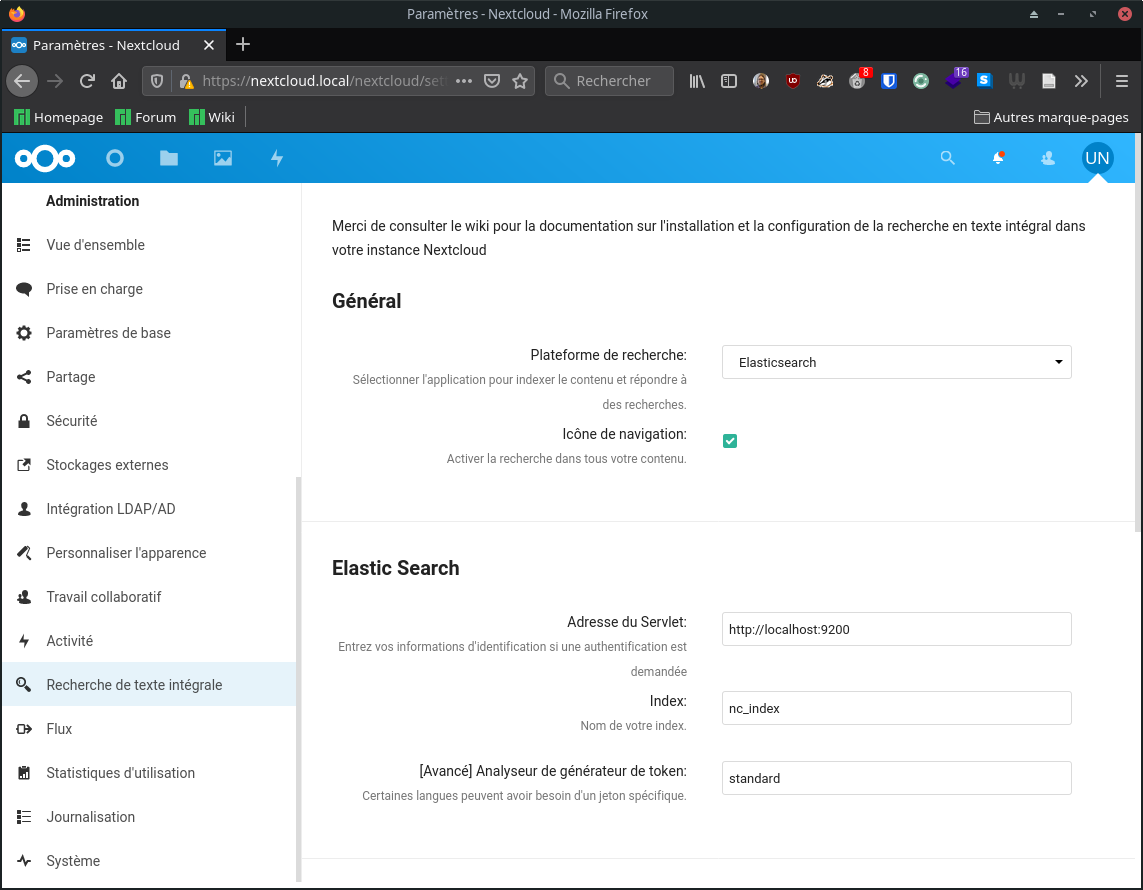Open a new browser tab

click(243, 44)
